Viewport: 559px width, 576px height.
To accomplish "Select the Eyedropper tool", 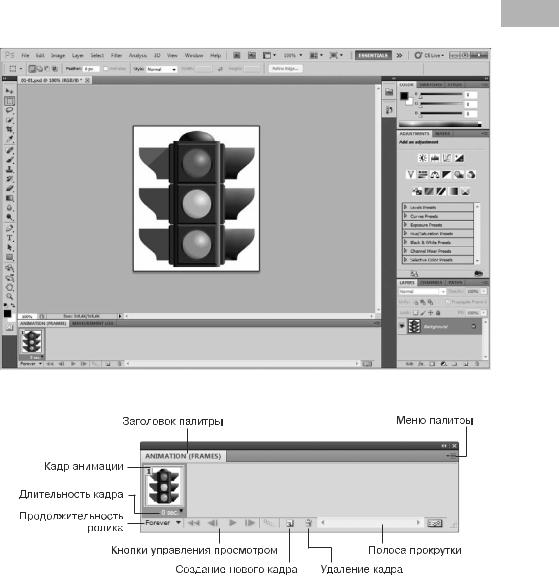I will tap(9, 139).
